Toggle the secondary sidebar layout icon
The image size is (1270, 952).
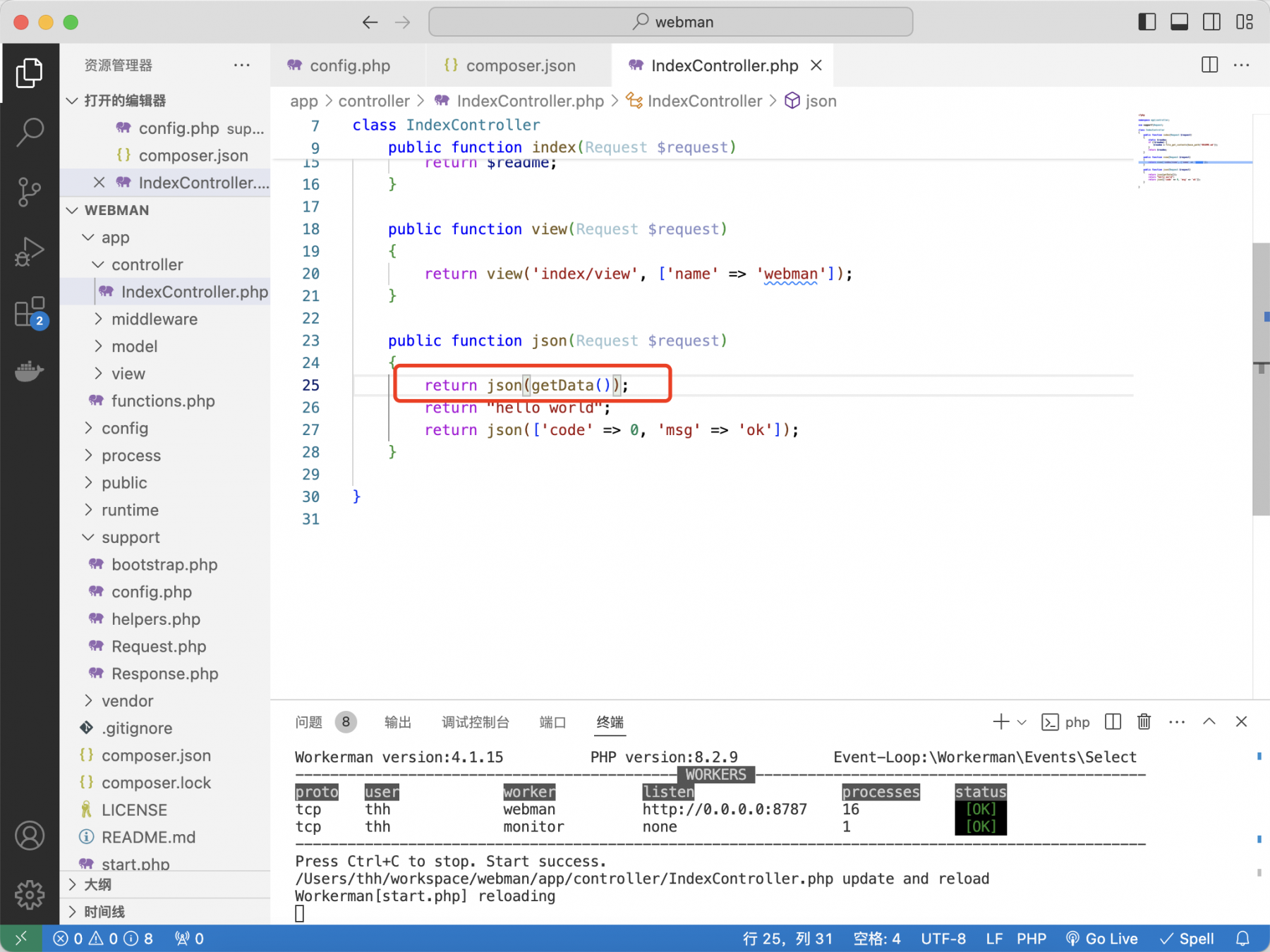pos(1211,22)
